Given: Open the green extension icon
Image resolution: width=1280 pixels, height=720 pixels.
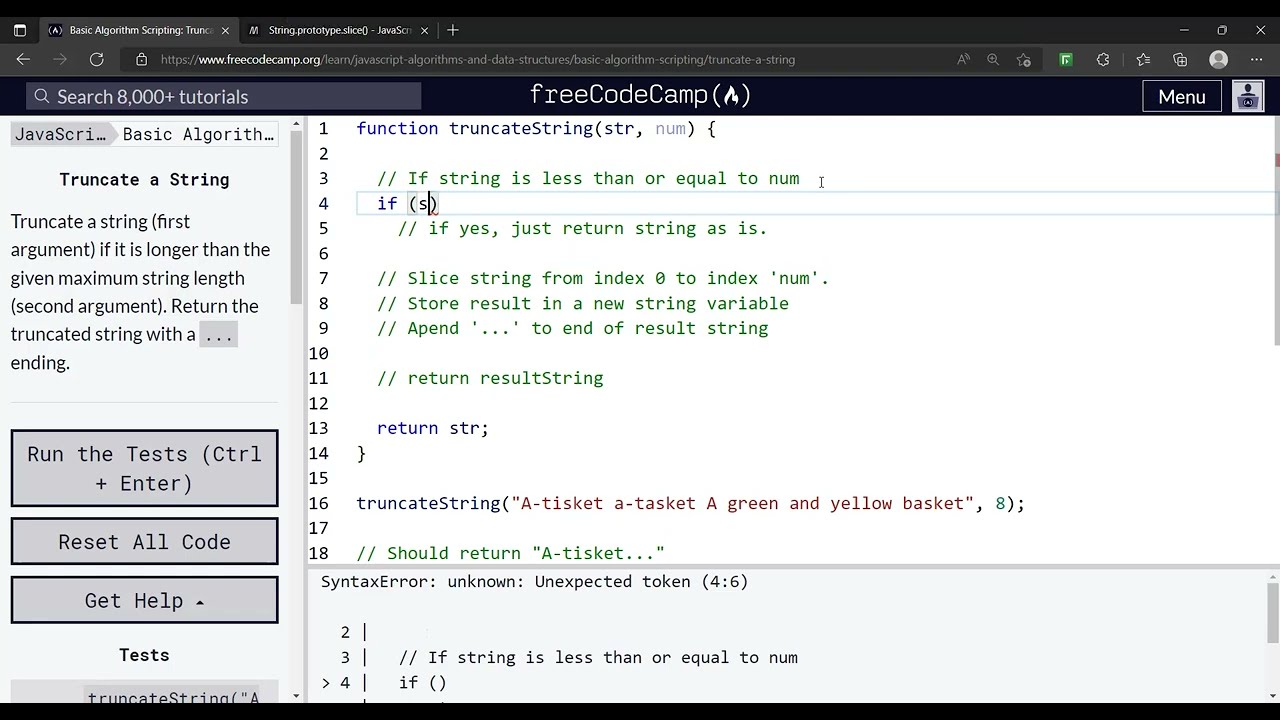Looking at the screenshot, I should pos(1066,60).
